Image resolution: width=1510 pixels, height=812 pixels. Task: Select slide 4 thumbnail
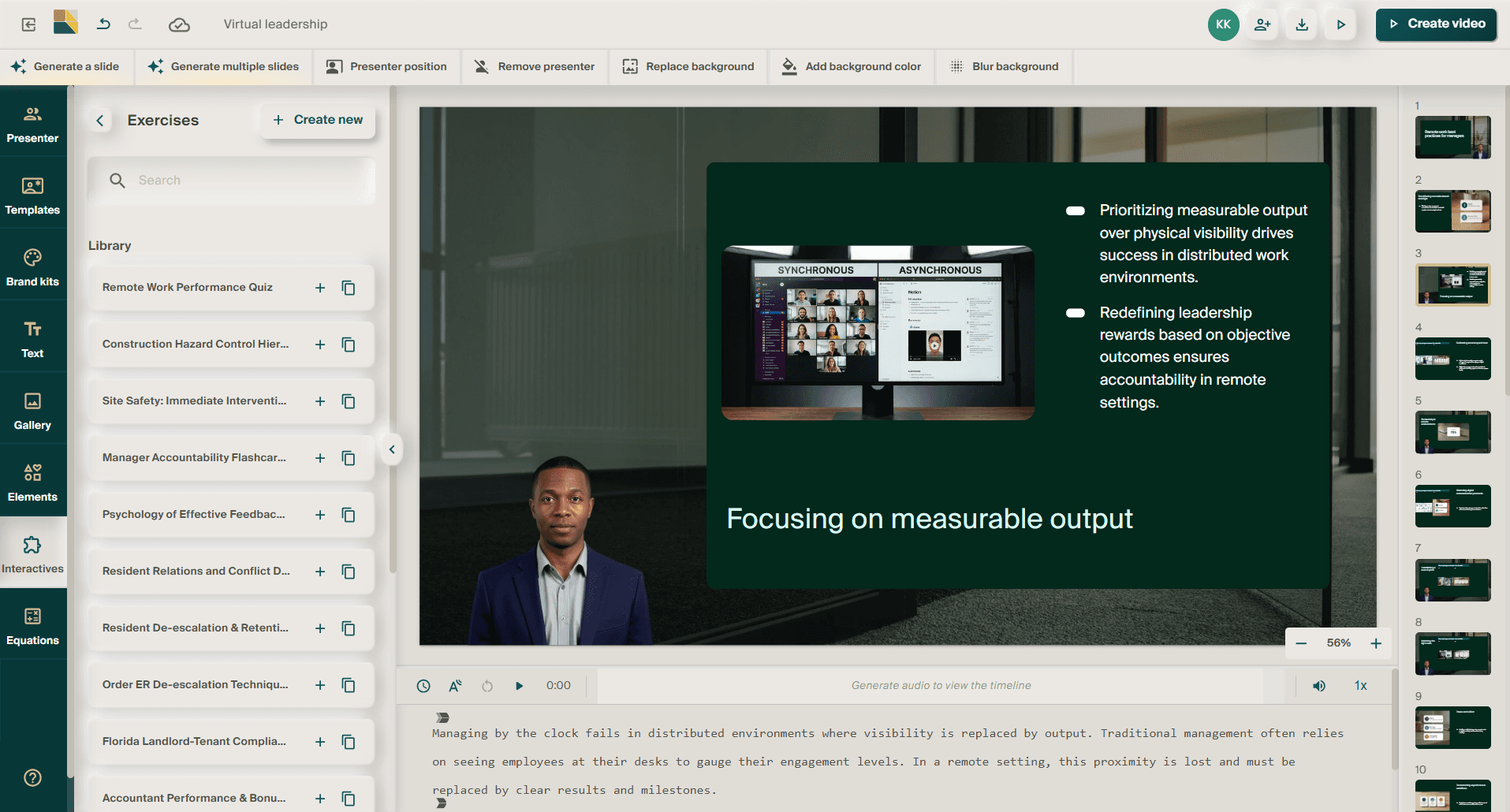coord(1452,359)
